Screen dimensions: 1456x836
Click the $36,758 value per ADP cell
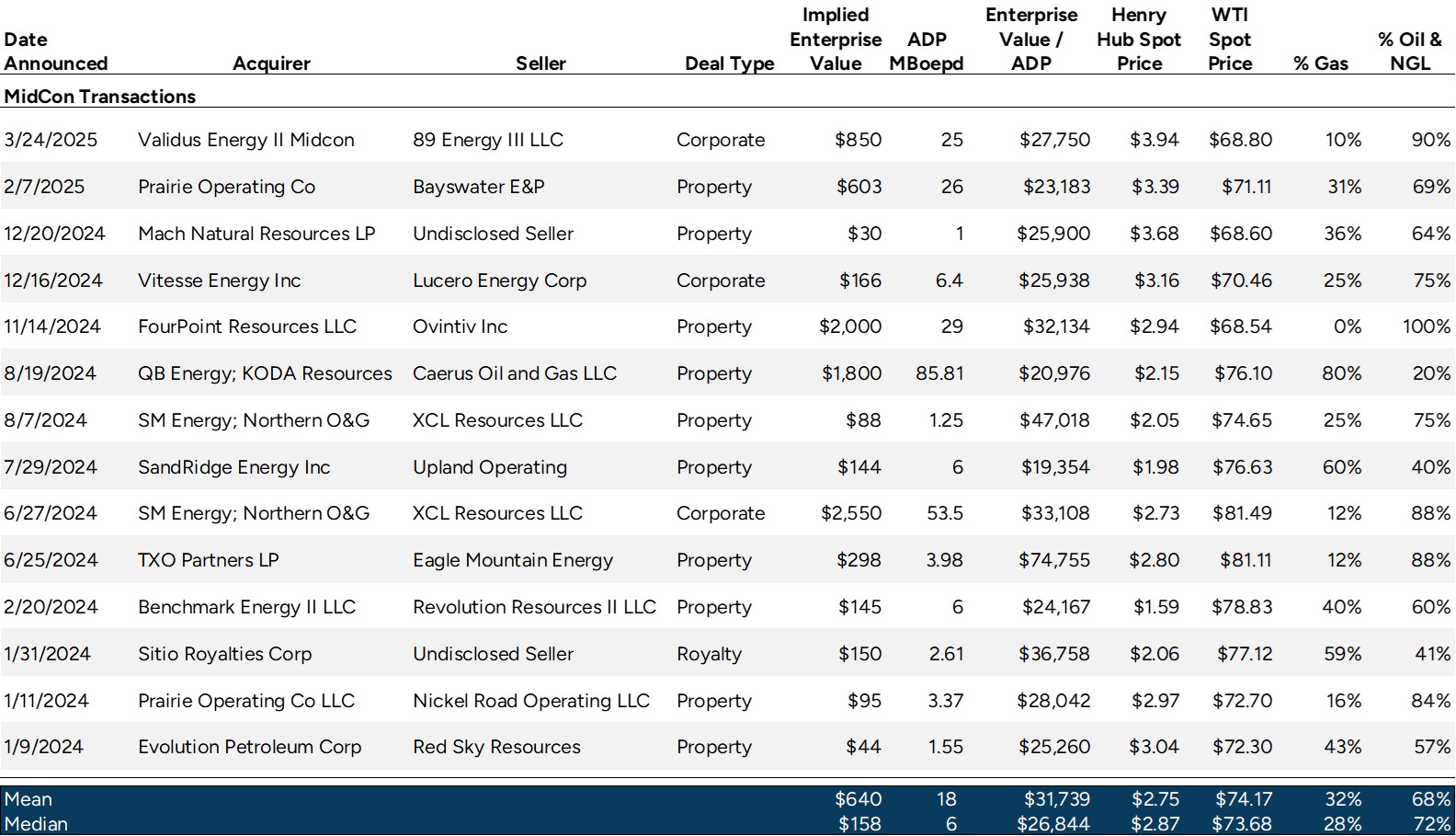(x=1054, y=654)
